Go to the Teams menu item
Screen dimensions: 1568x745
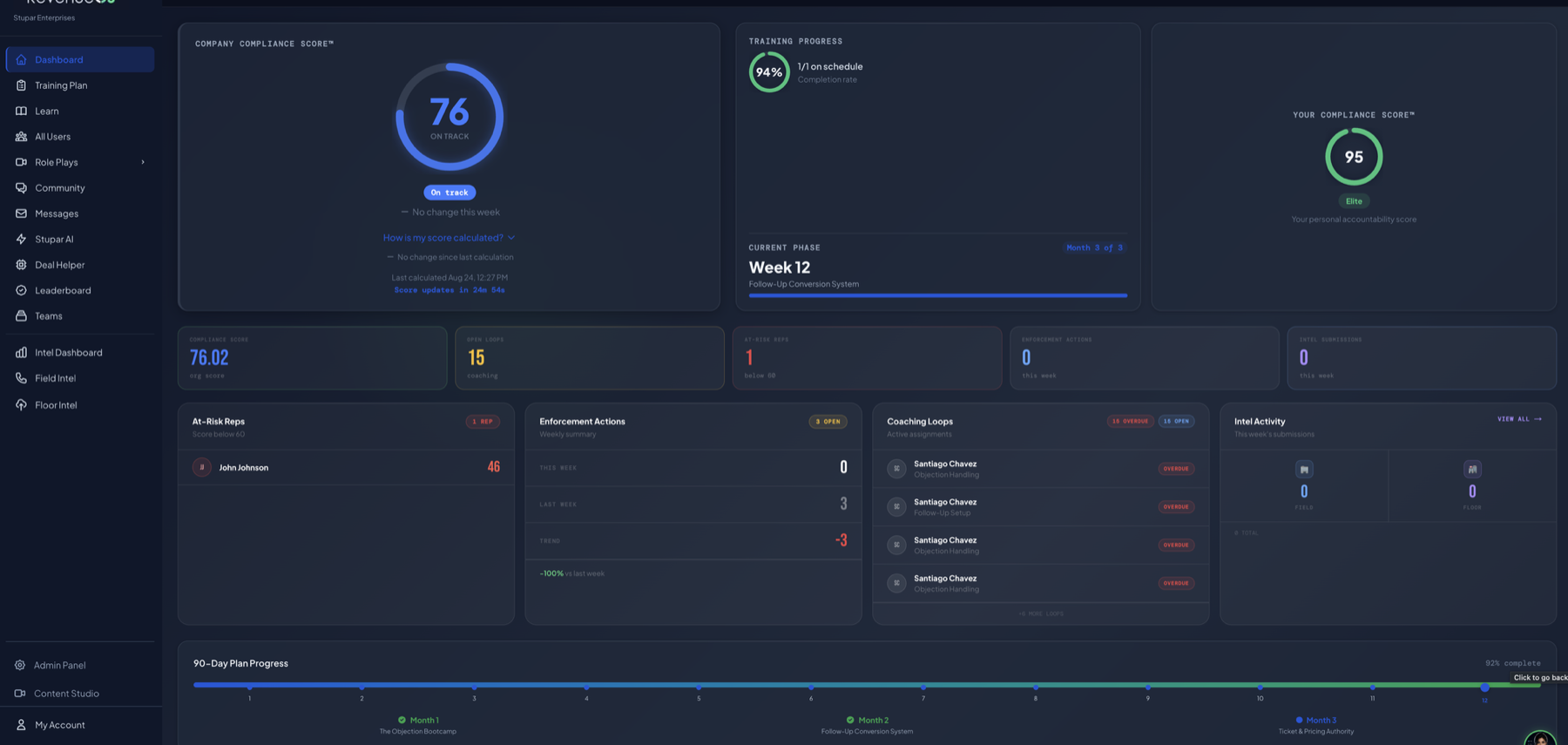point(80,316)
